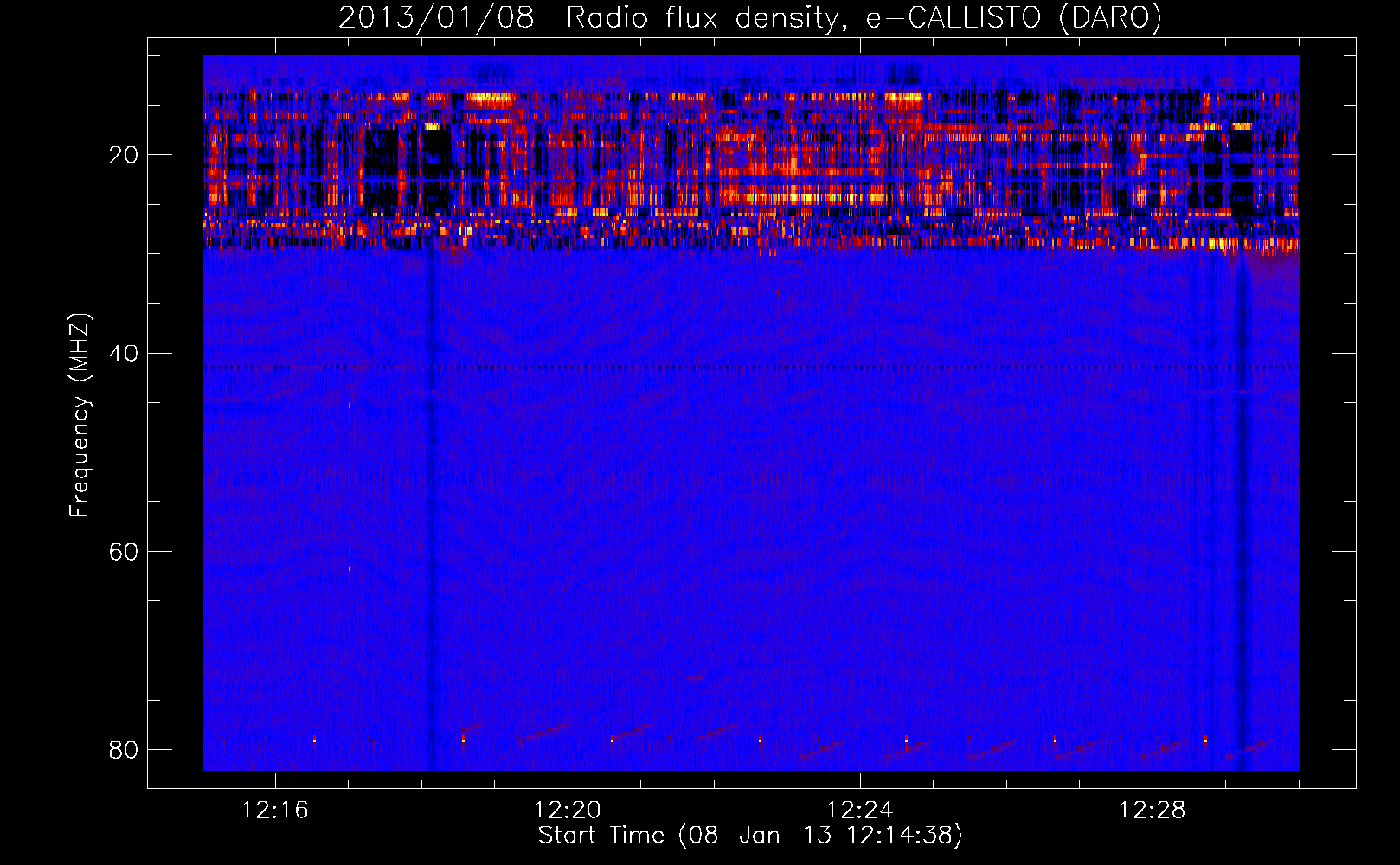Click the 'Frequency (MHZ)' y-axis label
Viewport: 1400px width, 865px height.
click(80, 415)
